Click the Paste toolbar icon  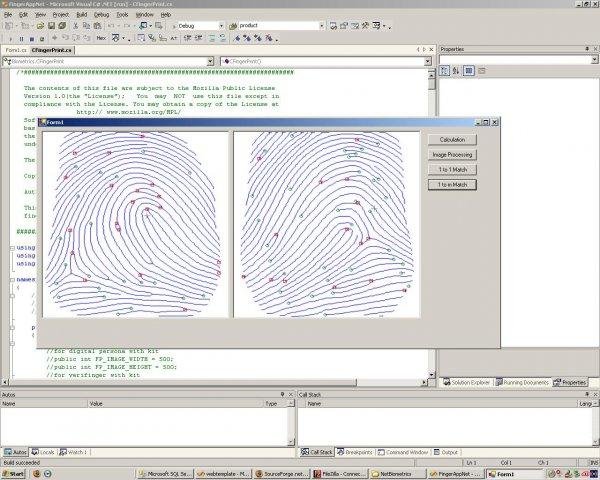click(98, 26)
